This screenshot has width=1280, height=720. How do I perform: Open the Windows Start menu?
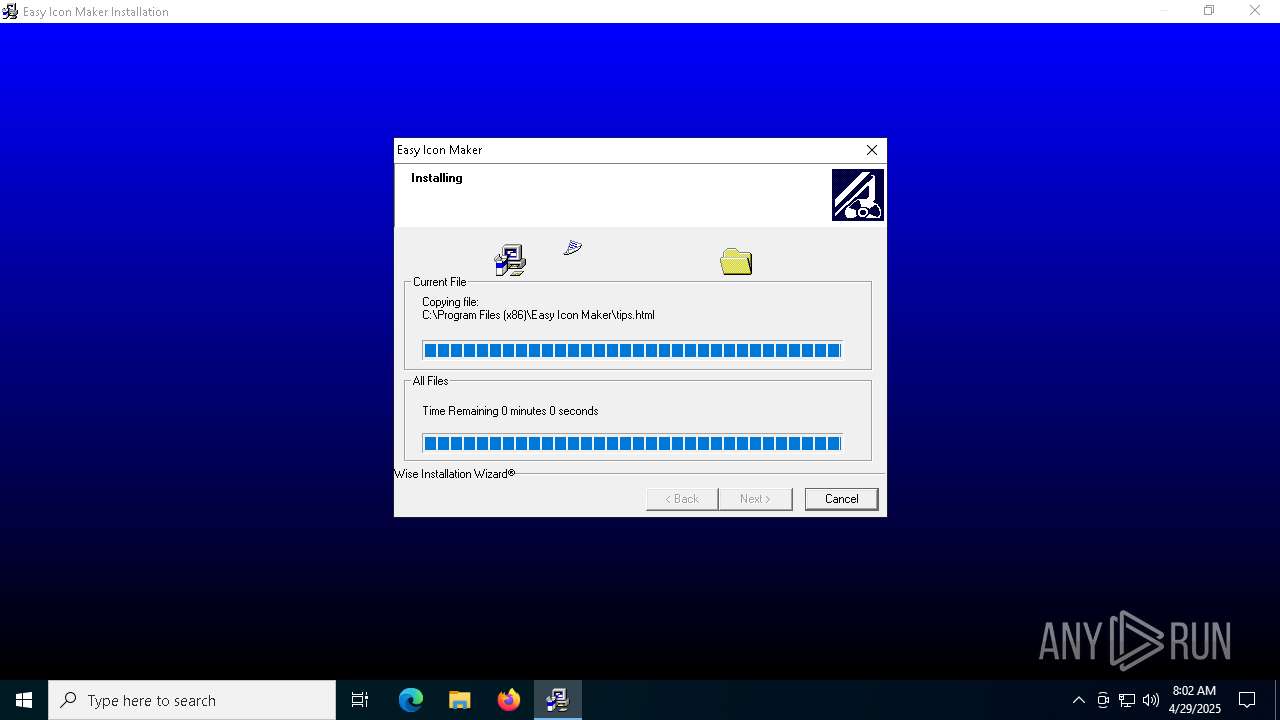tap(24, 700)
